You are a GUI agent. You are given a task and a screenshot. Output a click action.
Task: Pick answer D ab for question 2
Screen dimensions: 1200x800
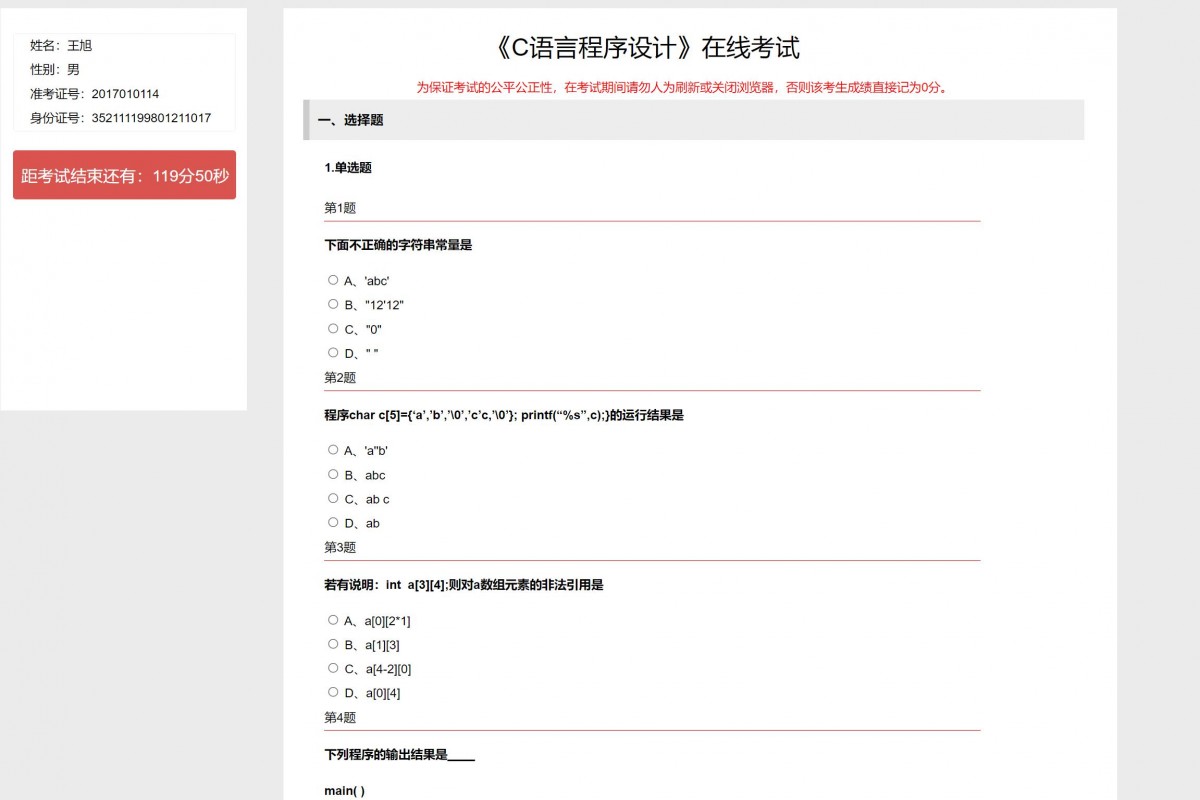333,522
